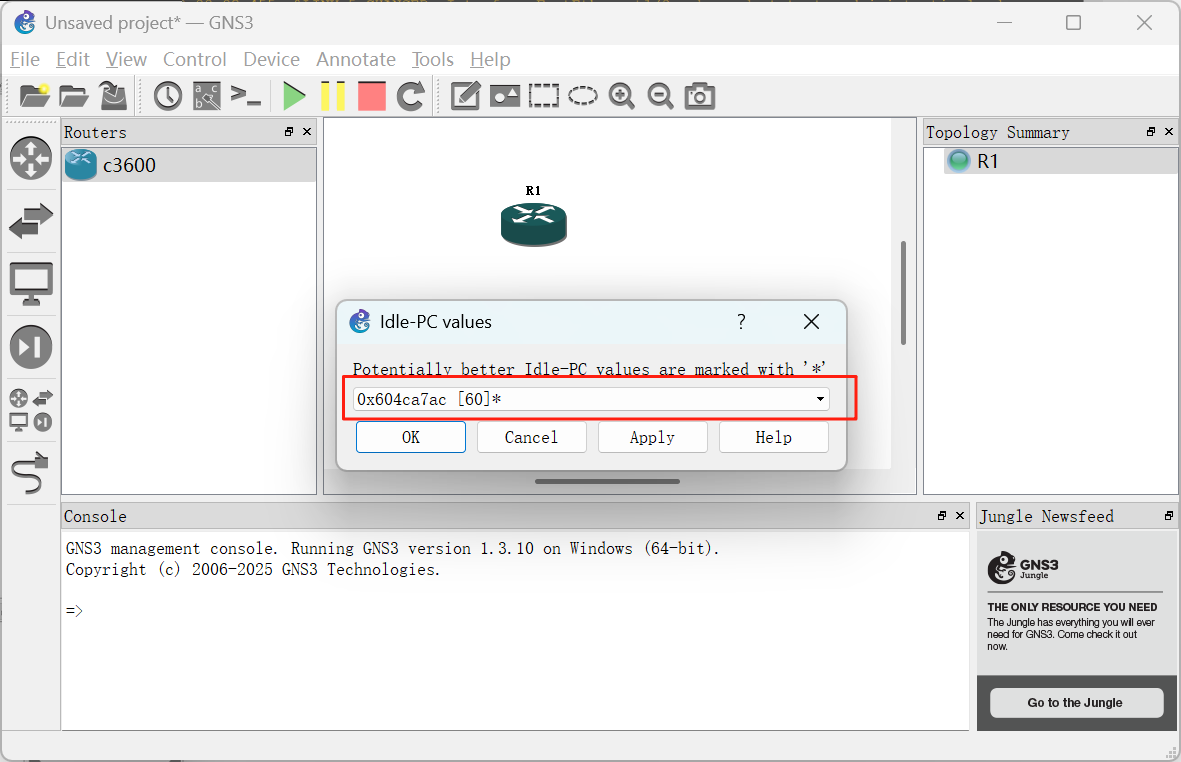1181x762 pixels.
Task: Select R1 in Topology Summary
Action: tap(1060, 161)
